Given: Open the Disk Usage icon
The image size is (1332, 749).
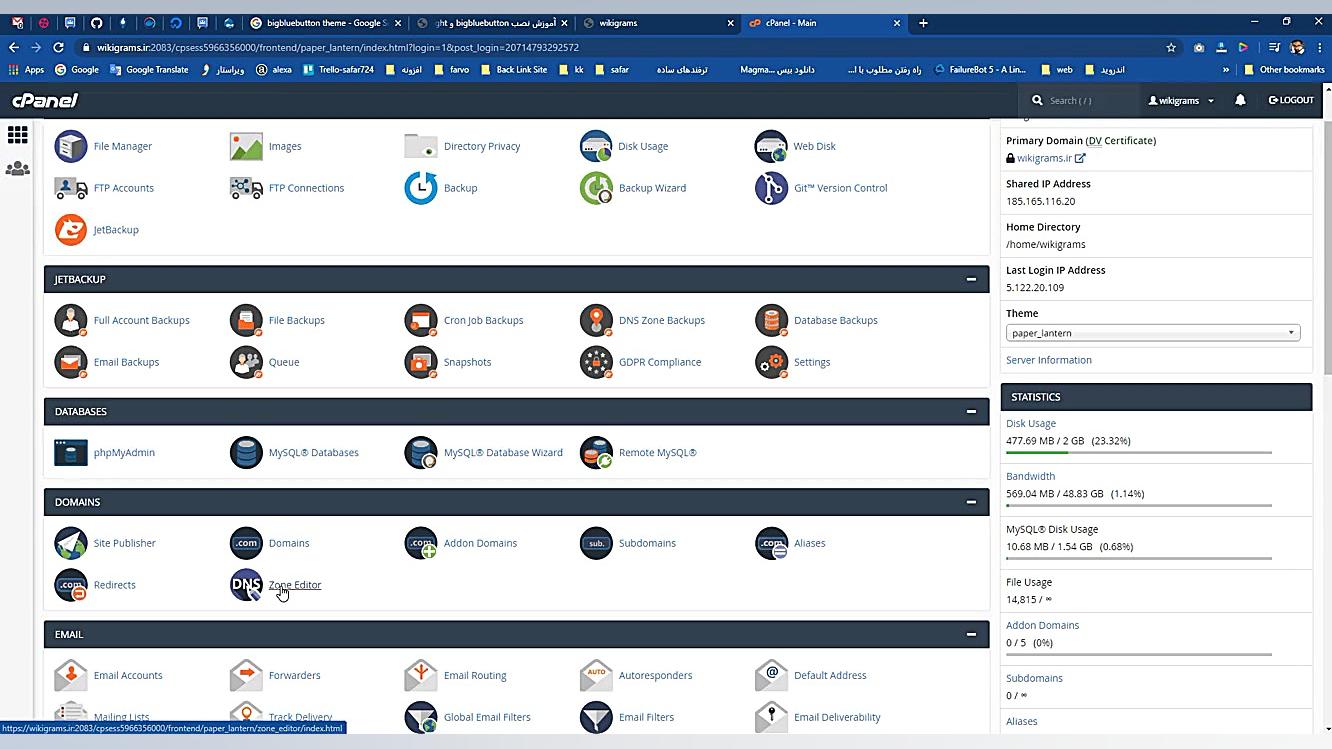Looking at the screenshot, I should (596, 146).
